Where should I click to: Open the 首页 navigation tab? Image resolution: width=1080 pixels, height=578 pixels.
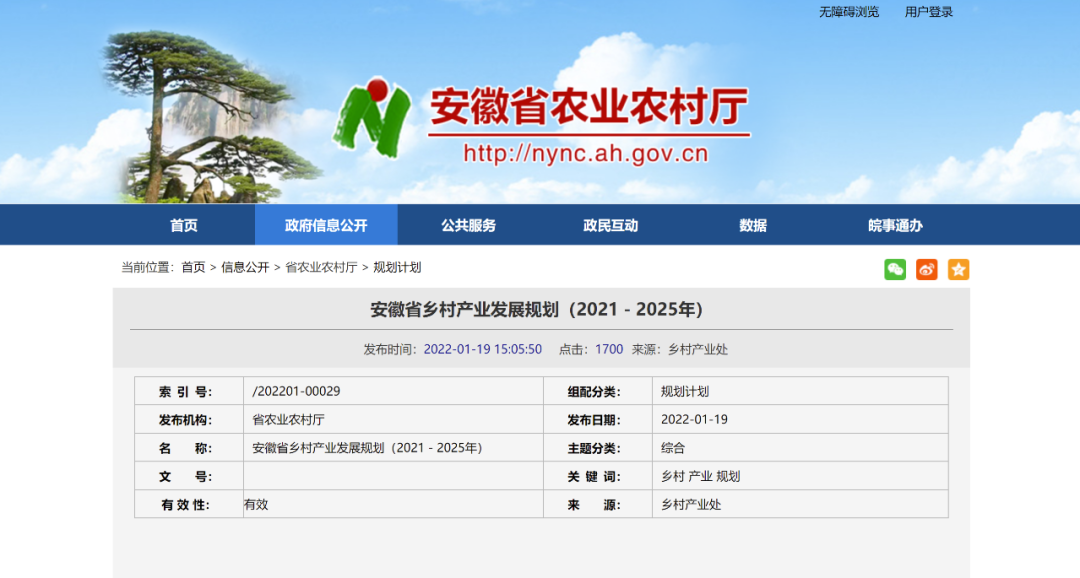point(184,225)
